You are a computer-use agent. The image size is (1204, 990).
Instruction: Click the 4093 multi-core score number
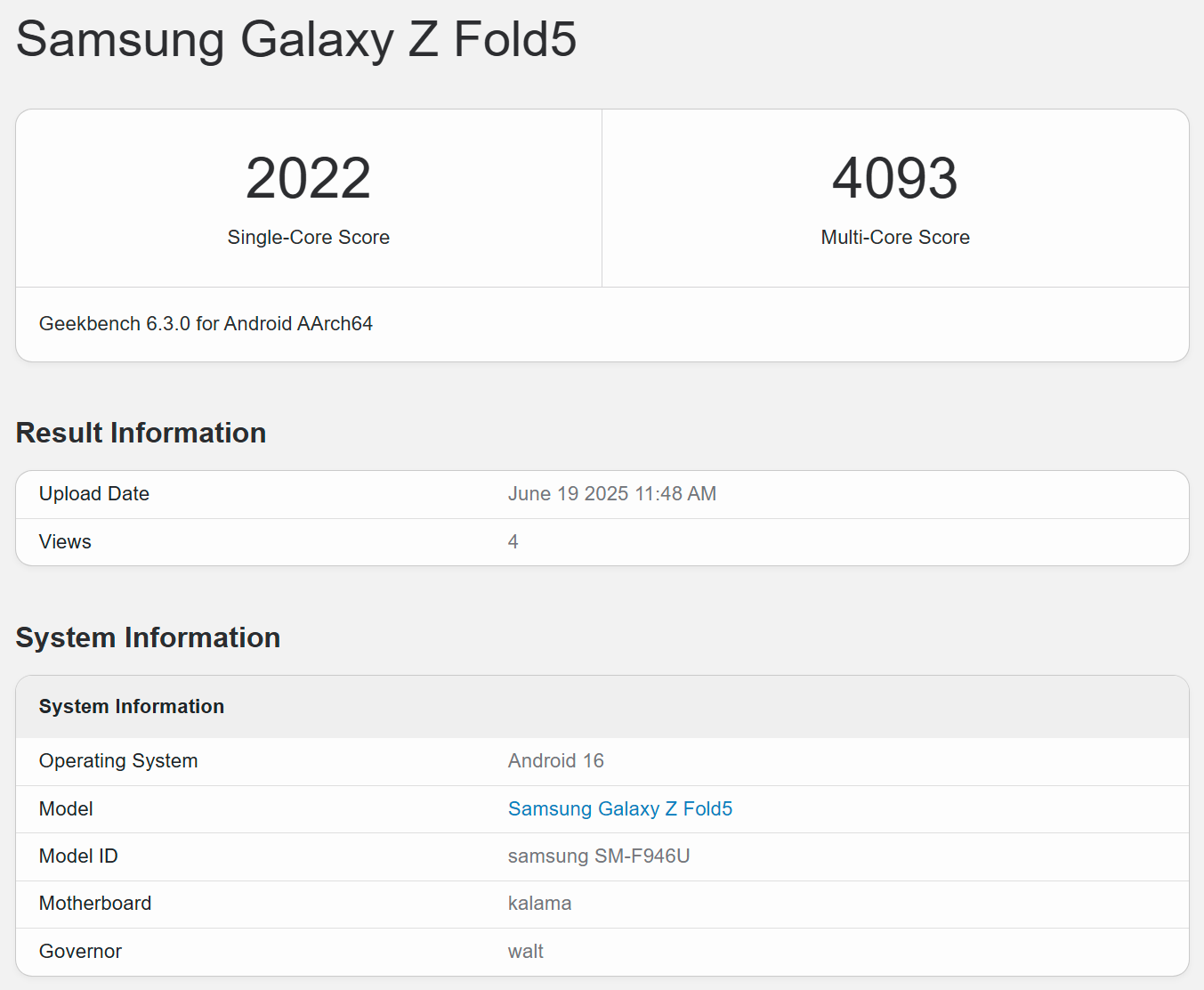coord(894,178)
